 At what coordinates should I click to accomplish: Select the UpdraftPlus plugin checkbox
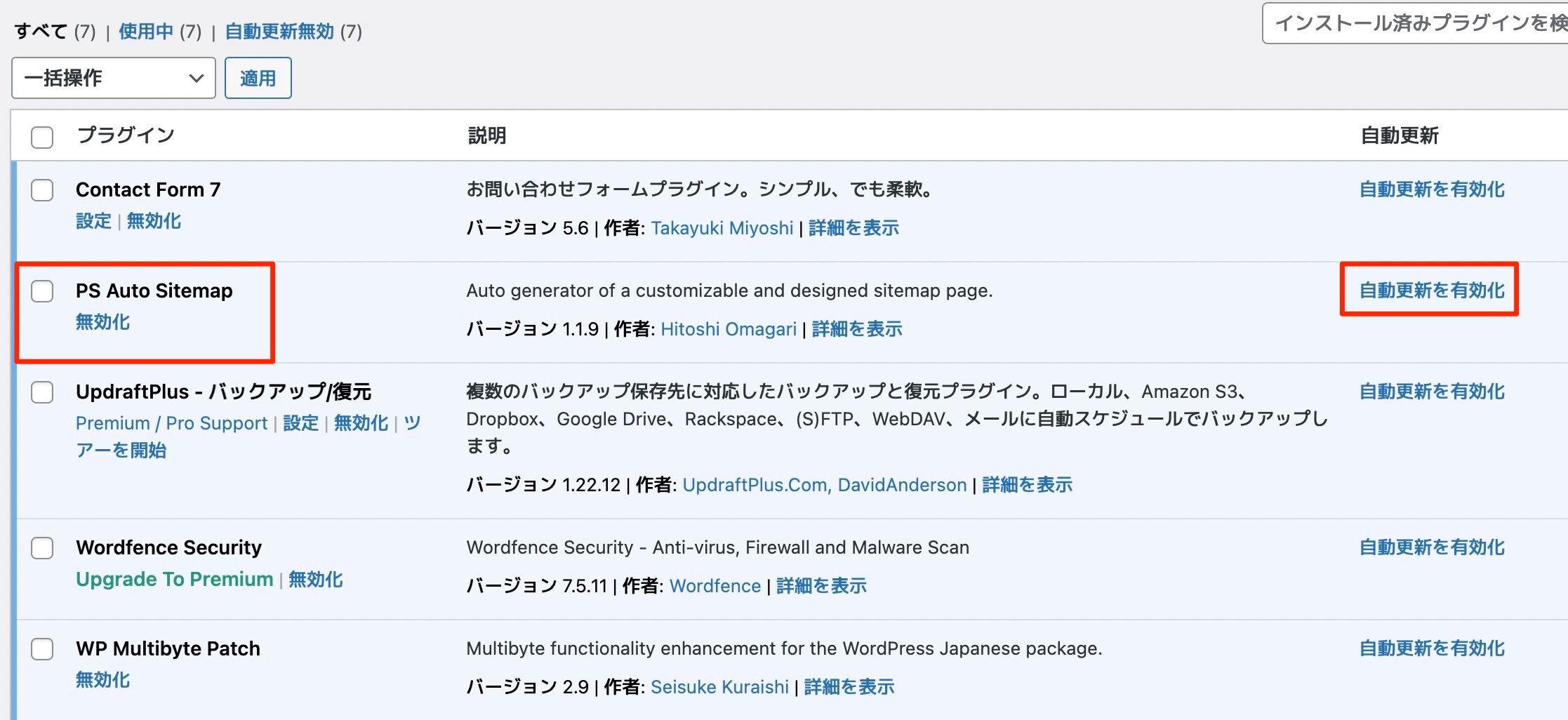tap(42, 392)
